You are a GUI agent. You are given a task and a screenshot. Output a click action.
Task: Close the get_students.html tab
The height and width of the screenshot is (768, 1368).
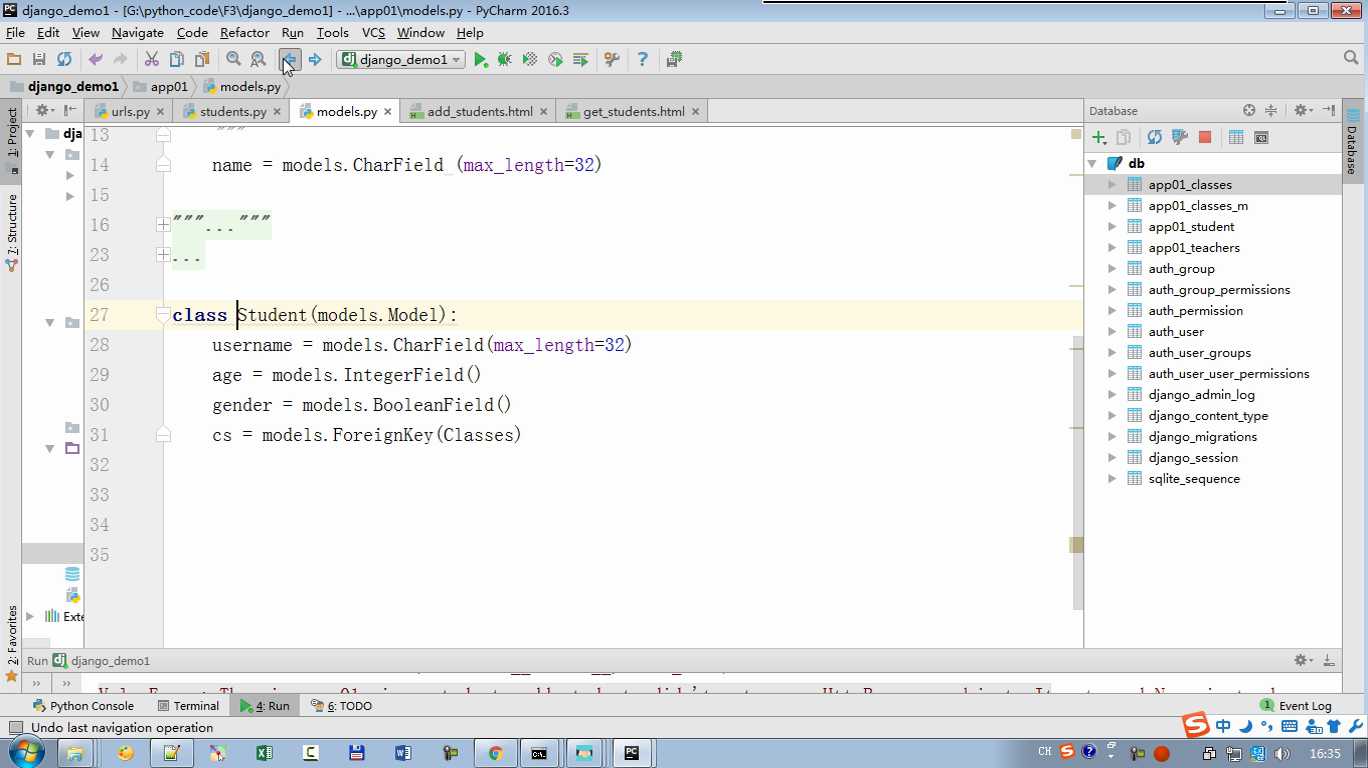(695, 111)
